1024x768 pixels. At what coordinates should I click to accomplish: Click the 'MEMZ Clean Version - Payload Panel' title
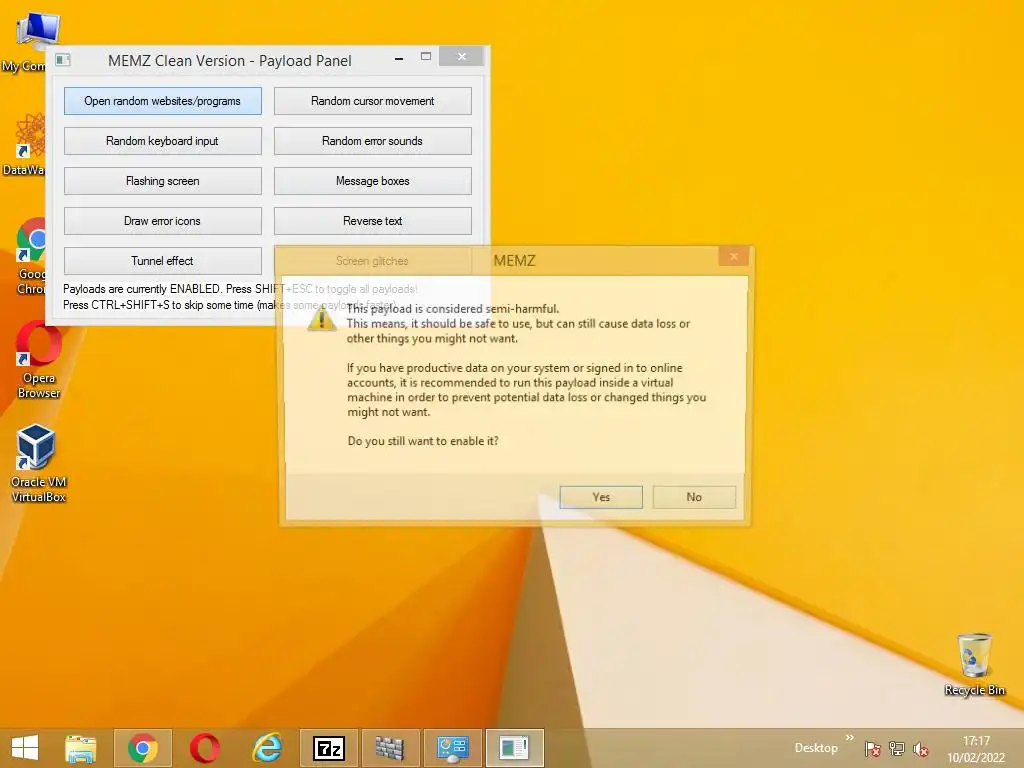pyautogui.click(x=230, y=61)
